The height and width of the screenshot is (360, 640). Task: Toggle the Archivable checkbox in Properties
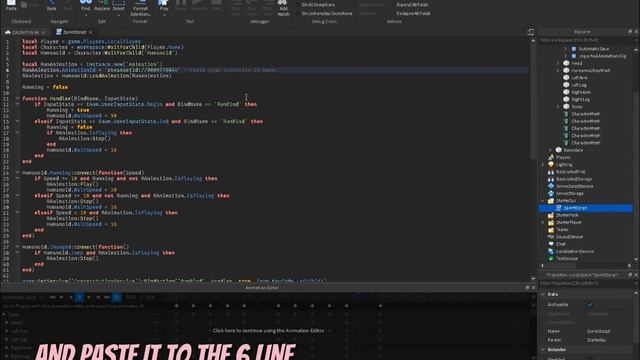pyautogui.click(x=590, y=304)
